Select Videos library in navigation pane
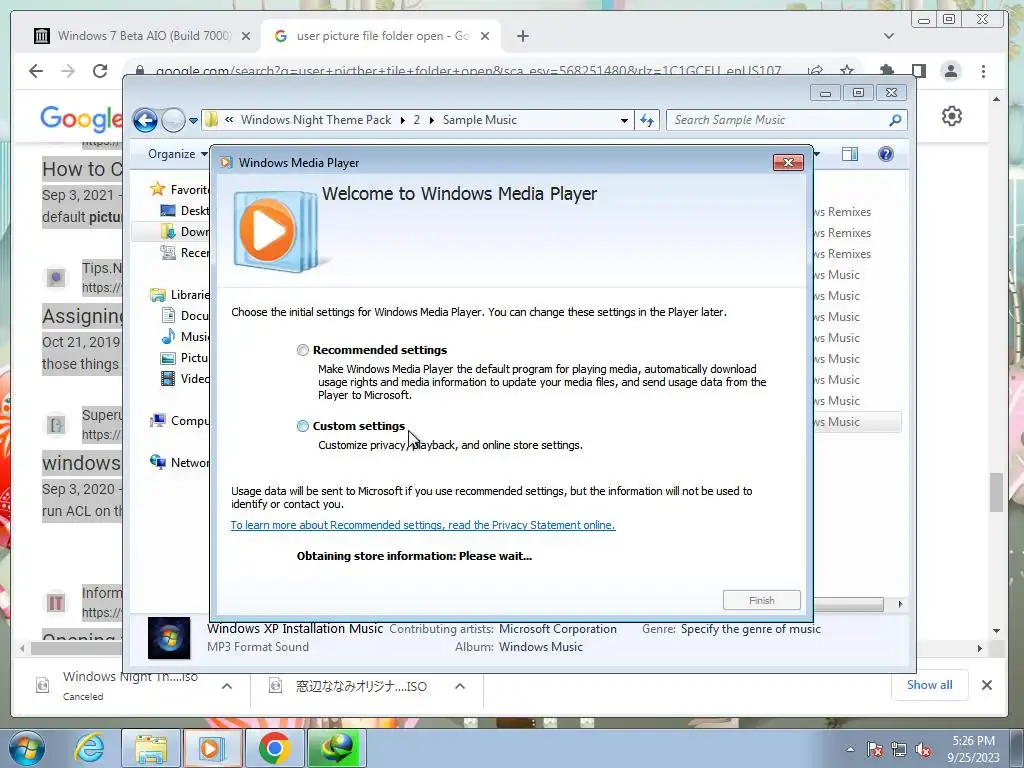Viewport: 1024px width, 768px height. [185, 378]
